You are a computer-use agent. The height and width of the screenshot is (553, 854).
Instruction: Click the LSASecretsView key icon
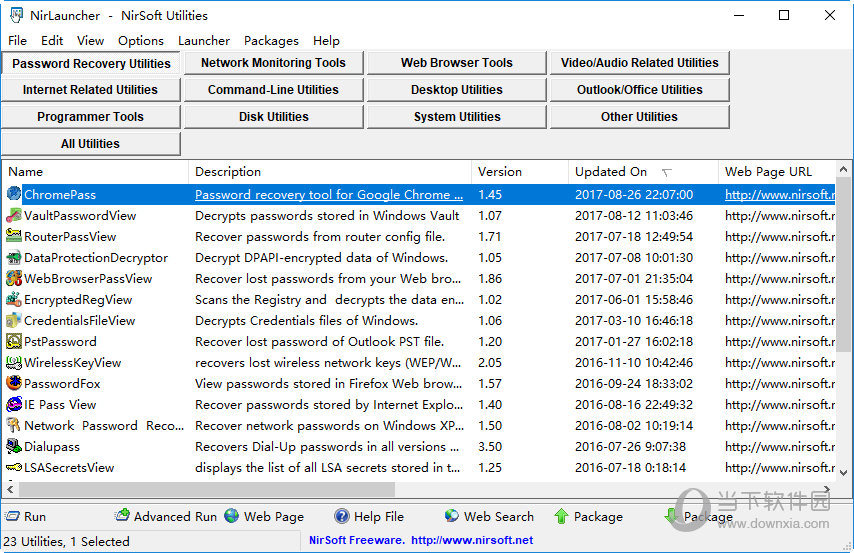click(x=14, y=467)
